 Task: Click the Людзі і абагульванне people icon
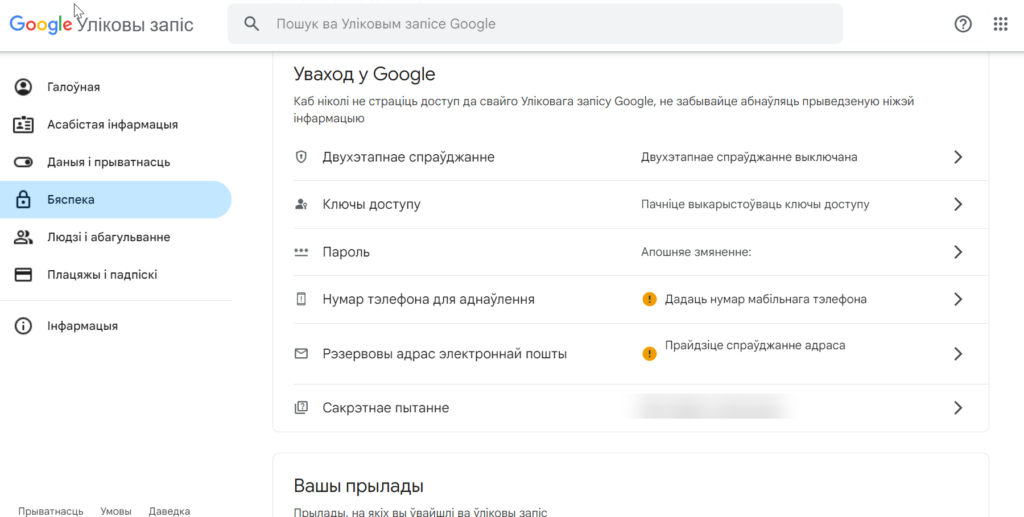24,237
